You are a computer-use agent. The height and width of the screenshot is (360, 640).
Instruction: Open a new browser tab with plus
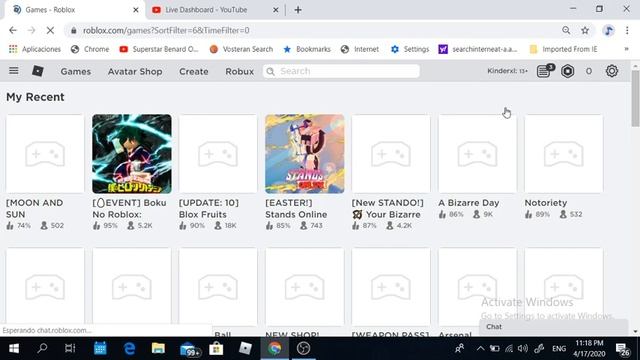click(298, 10)
